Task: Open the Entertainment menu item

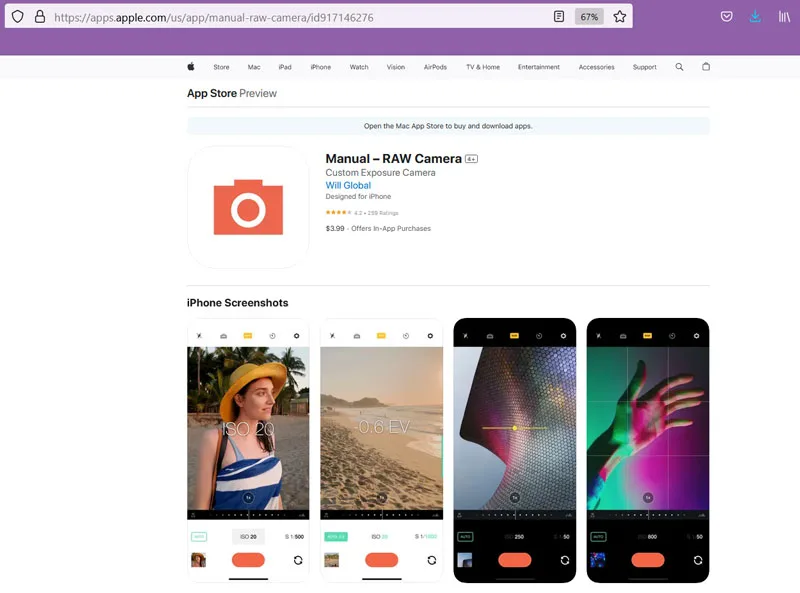Action: pos(539,67)
